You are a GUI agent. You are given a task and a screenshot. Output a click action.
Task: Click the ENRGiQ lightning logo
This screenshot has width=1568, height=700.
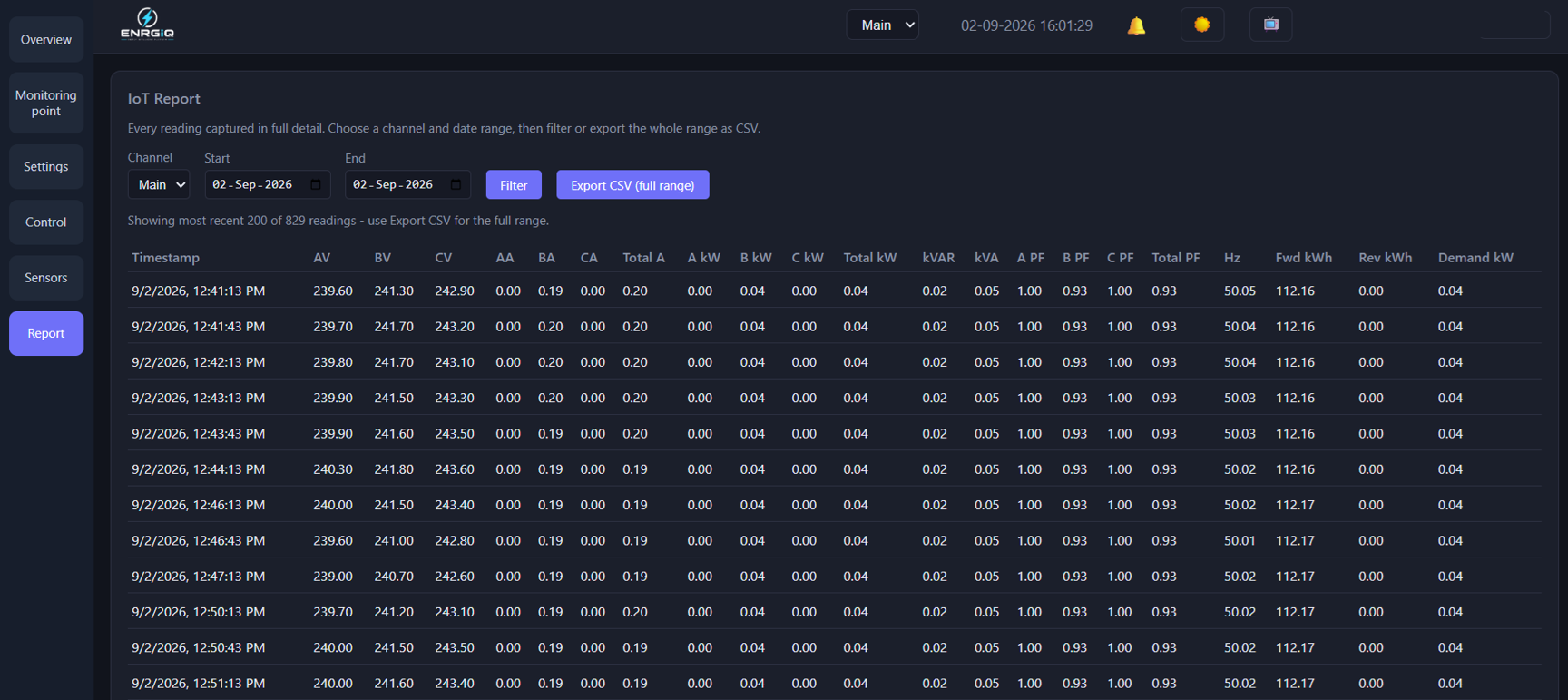click(x=147, y=24)
